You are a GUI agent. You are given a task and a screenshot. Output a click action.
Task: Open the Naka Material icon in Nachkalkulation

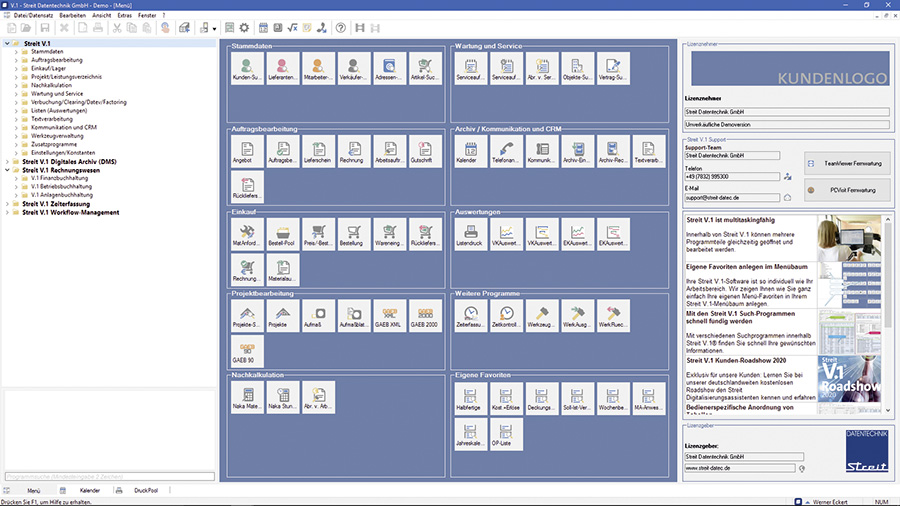[x=247, y=397]
